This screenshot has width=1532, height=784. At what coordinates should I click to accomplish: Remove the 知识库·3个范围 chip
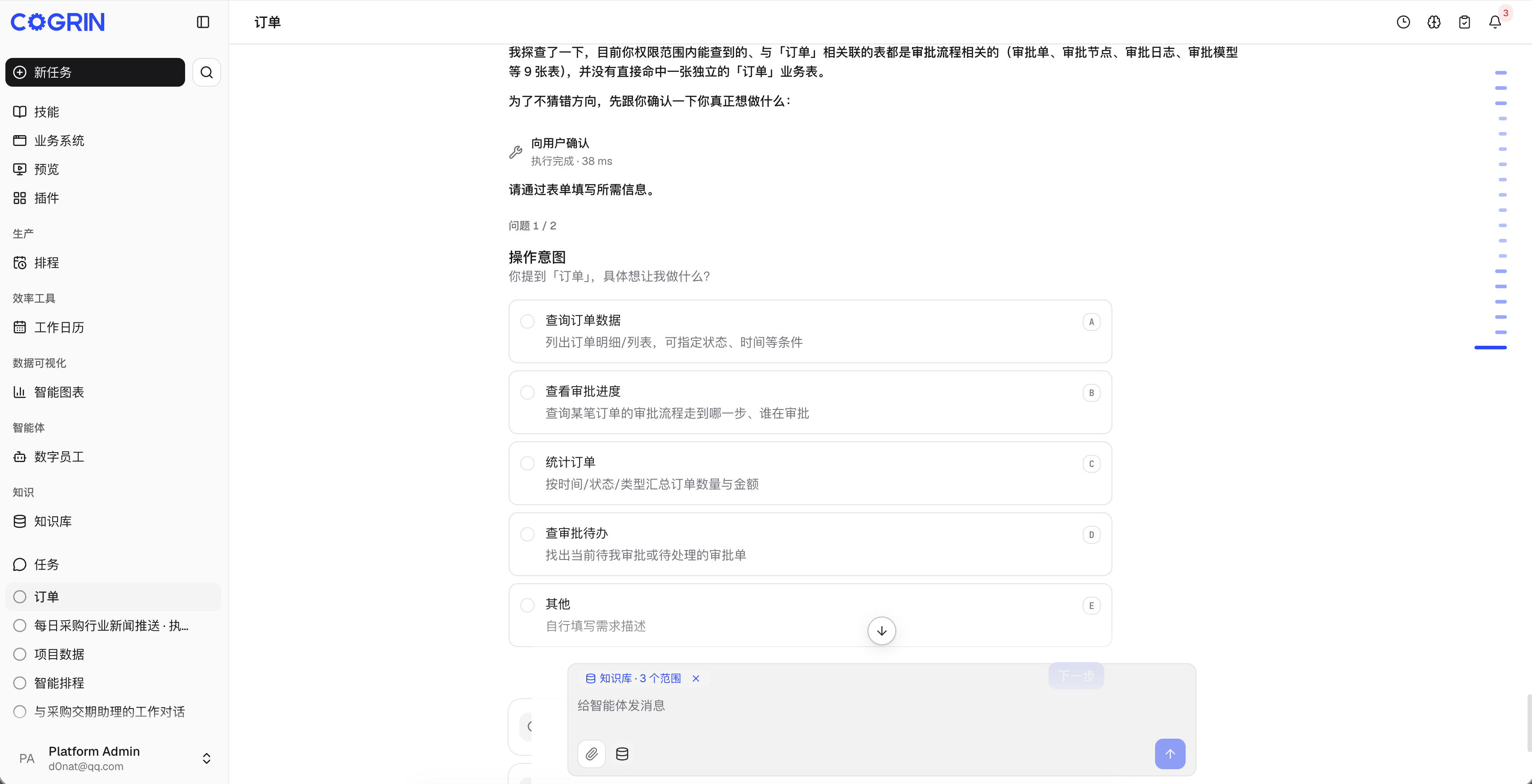coord(696,678)
